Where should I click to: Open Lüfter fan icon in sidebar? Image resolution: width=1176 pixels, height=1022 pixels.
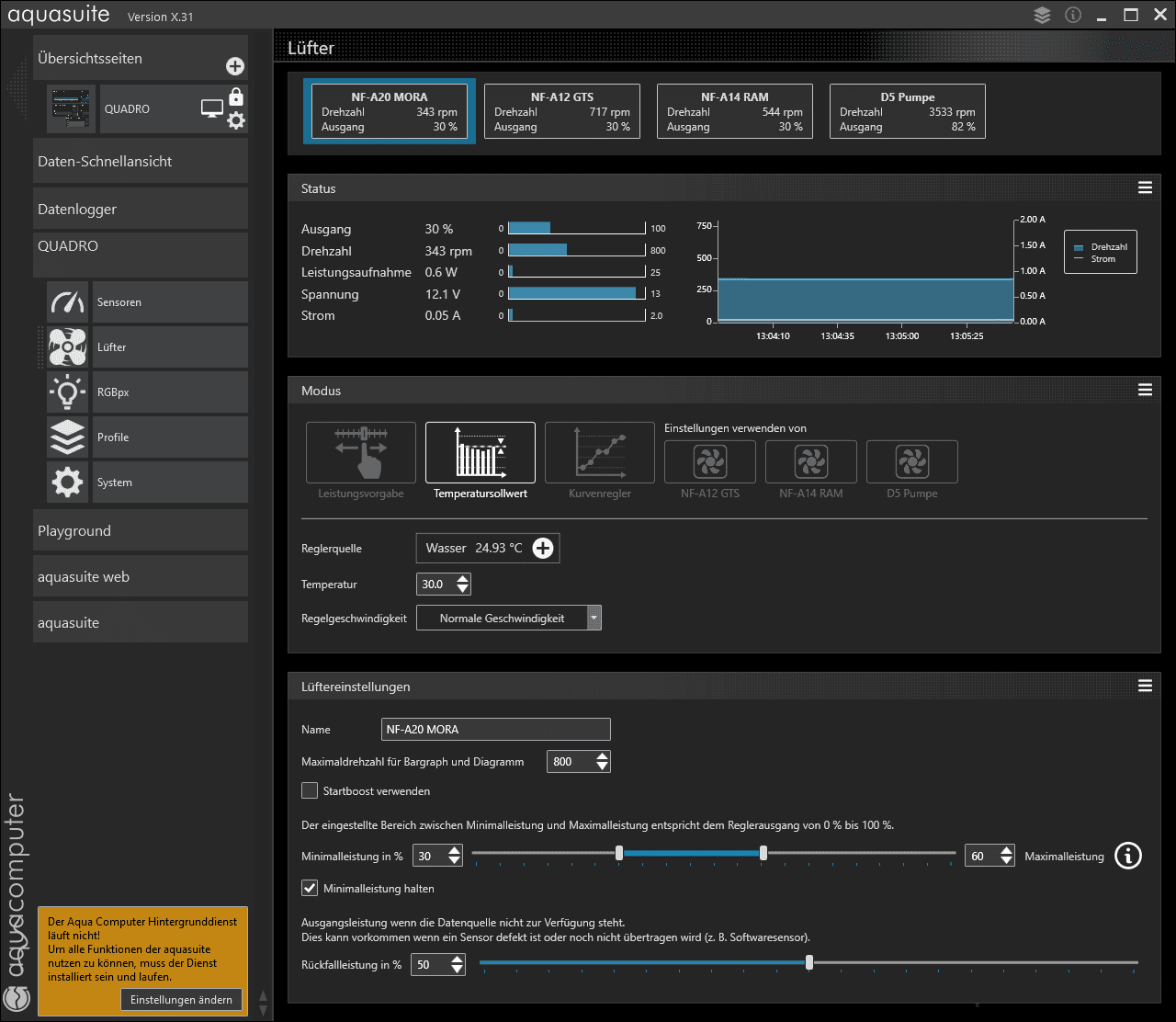(x=68, y=347)
